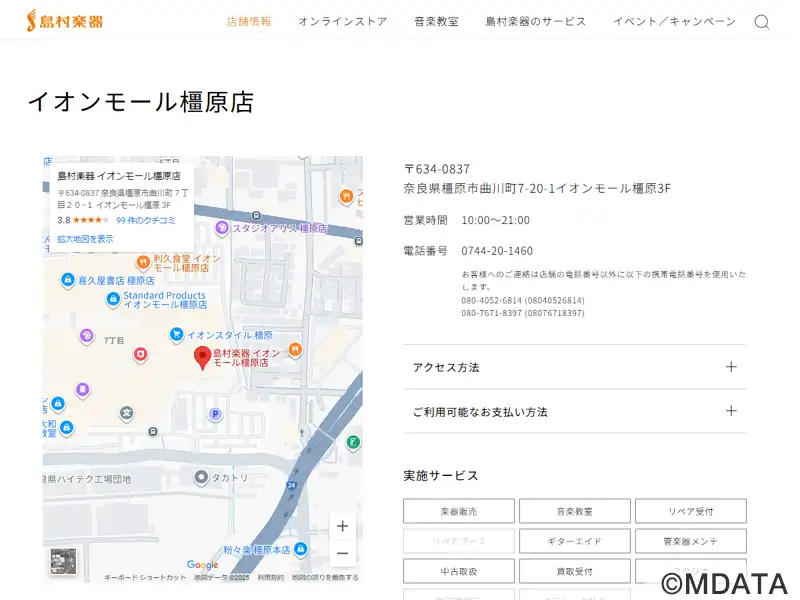Open 利用規約 map link

point(270,577)
